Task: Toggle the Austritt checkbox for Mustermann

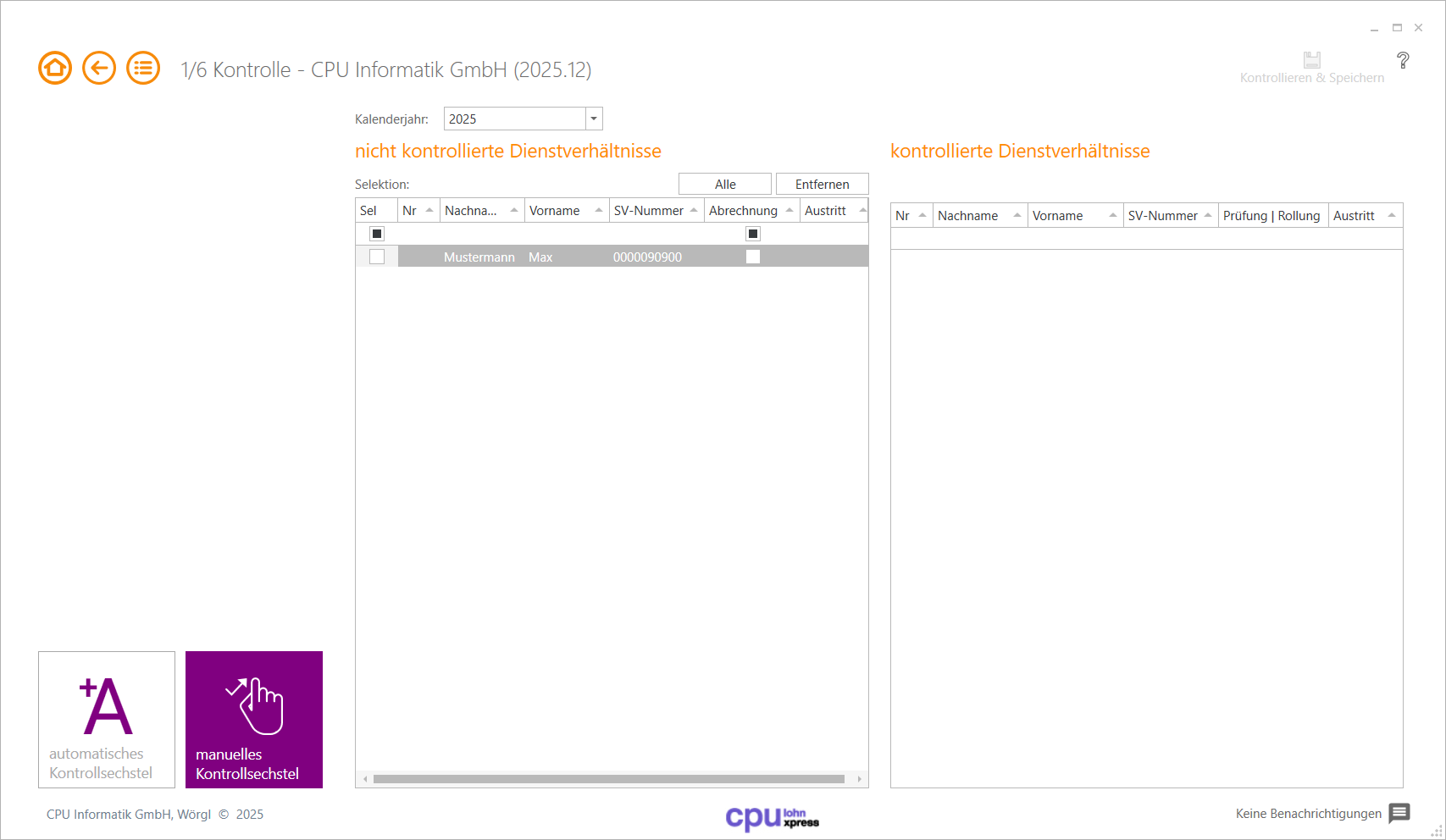Action: [753, 256]
